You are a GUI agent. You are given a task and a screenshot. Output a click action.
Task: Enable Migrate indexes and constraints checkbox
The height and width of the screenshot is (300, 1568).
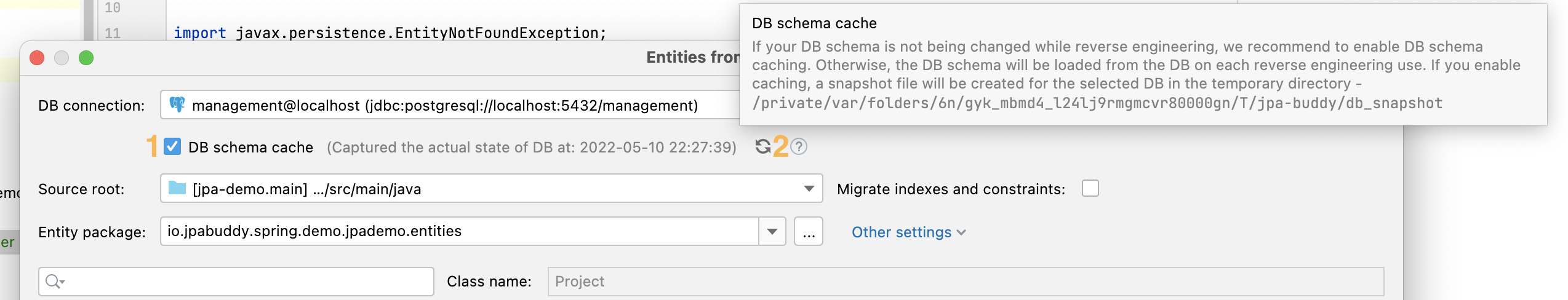coord(1090,188)
